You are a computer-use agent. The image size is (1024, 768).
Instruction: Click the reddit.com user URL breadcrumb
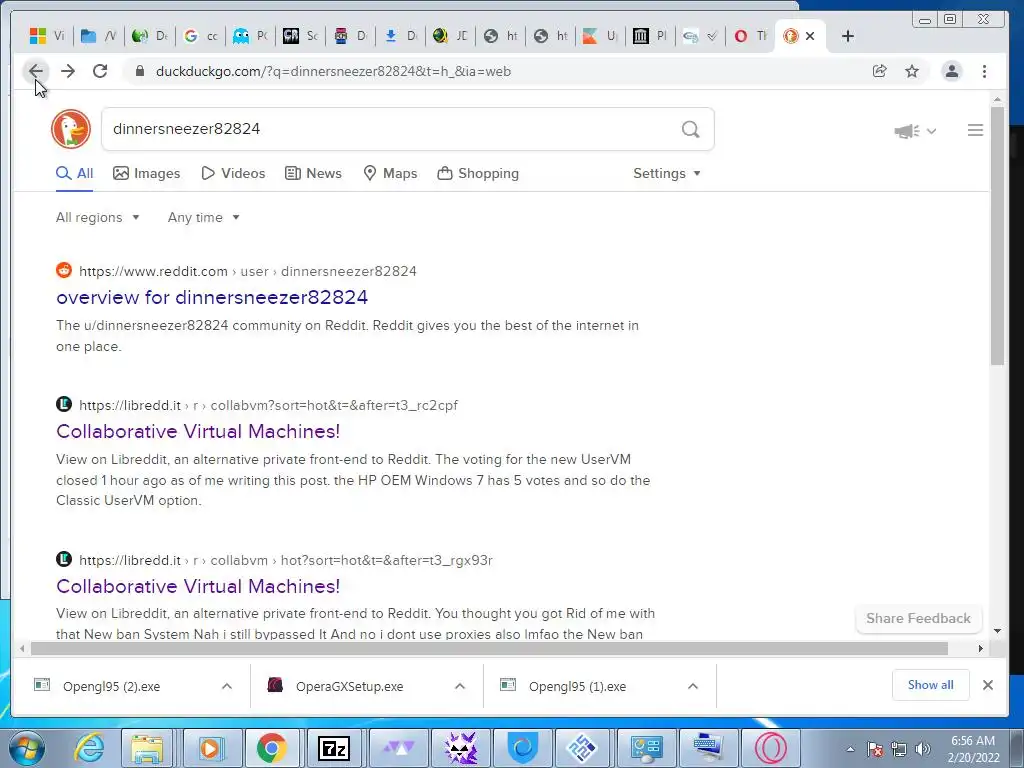point(248,271)
